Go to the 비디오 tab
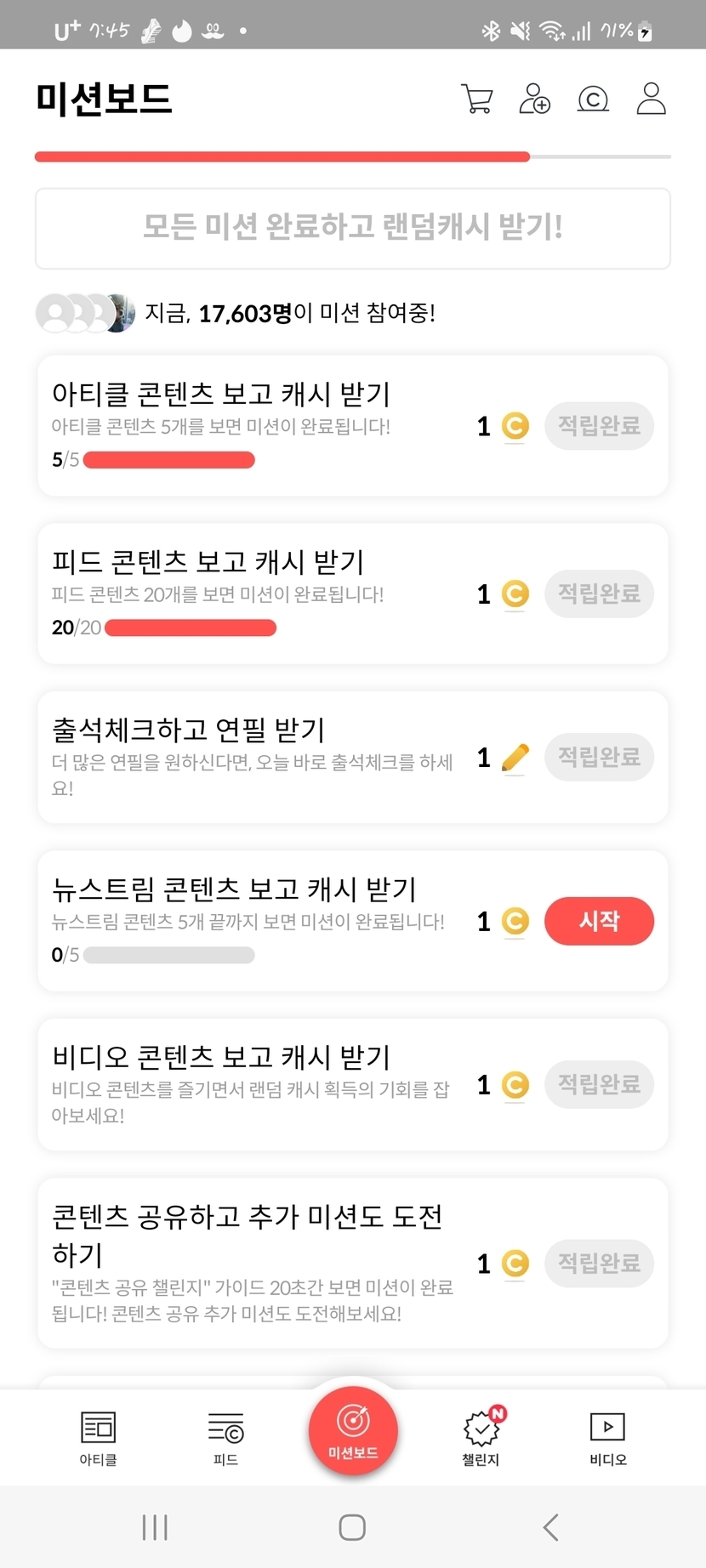Image resolution: width=706 pixels, height=1568 pixels. click(607, 1437)
